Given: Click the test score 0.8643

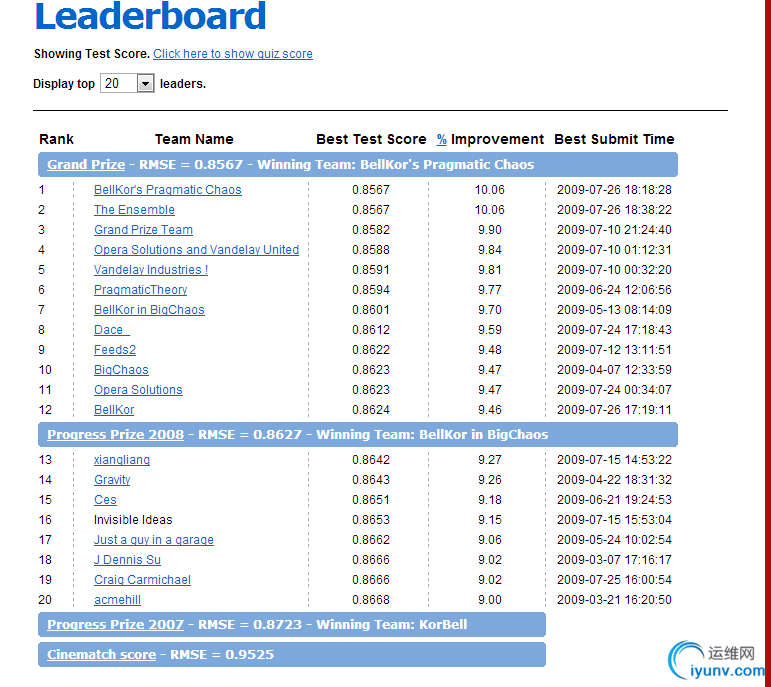Looking at the screenshot, I should pos(371,480).
